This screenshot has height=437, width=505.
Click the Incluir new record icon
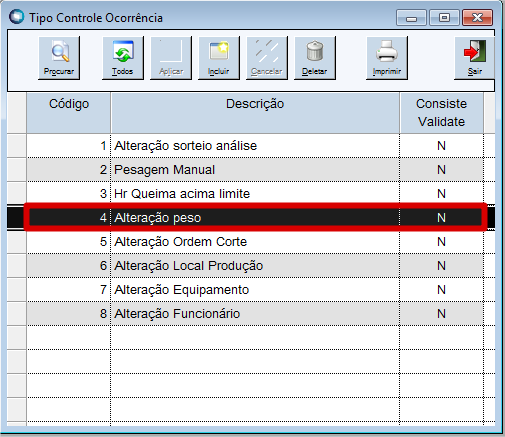219,51
